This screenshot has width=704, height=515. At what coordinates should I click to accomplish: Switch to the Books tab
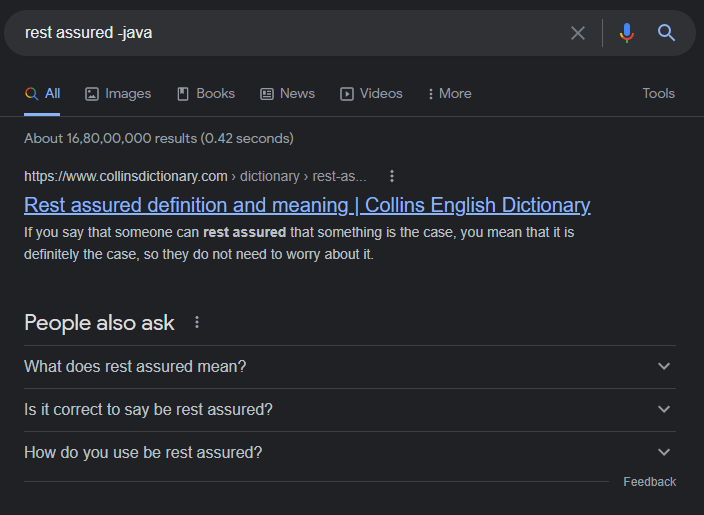pyautogui.click(x=206, y=94)
